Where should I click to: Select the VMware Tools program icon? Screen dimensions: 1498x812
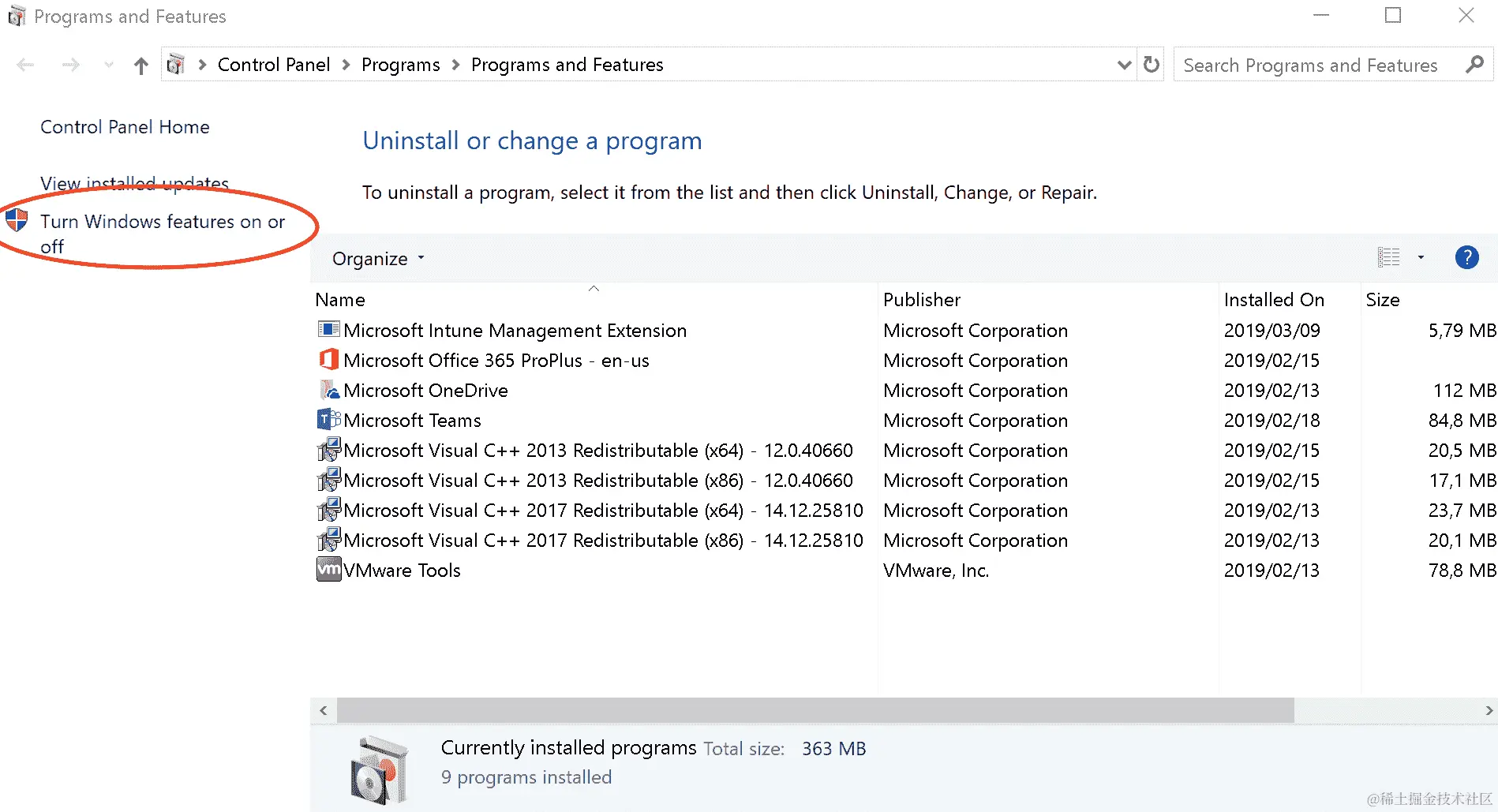[x=328, y=570]
